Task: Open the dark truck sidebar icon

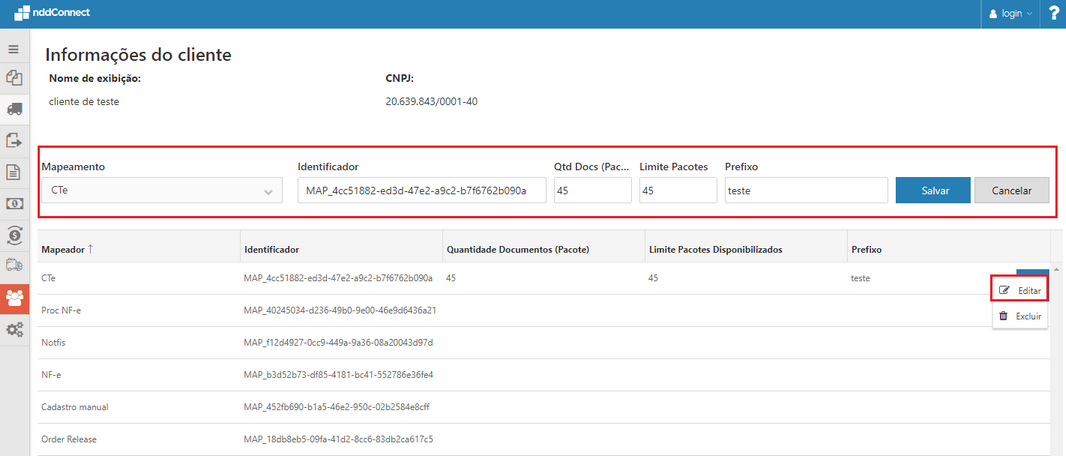Action: point(14,109)
